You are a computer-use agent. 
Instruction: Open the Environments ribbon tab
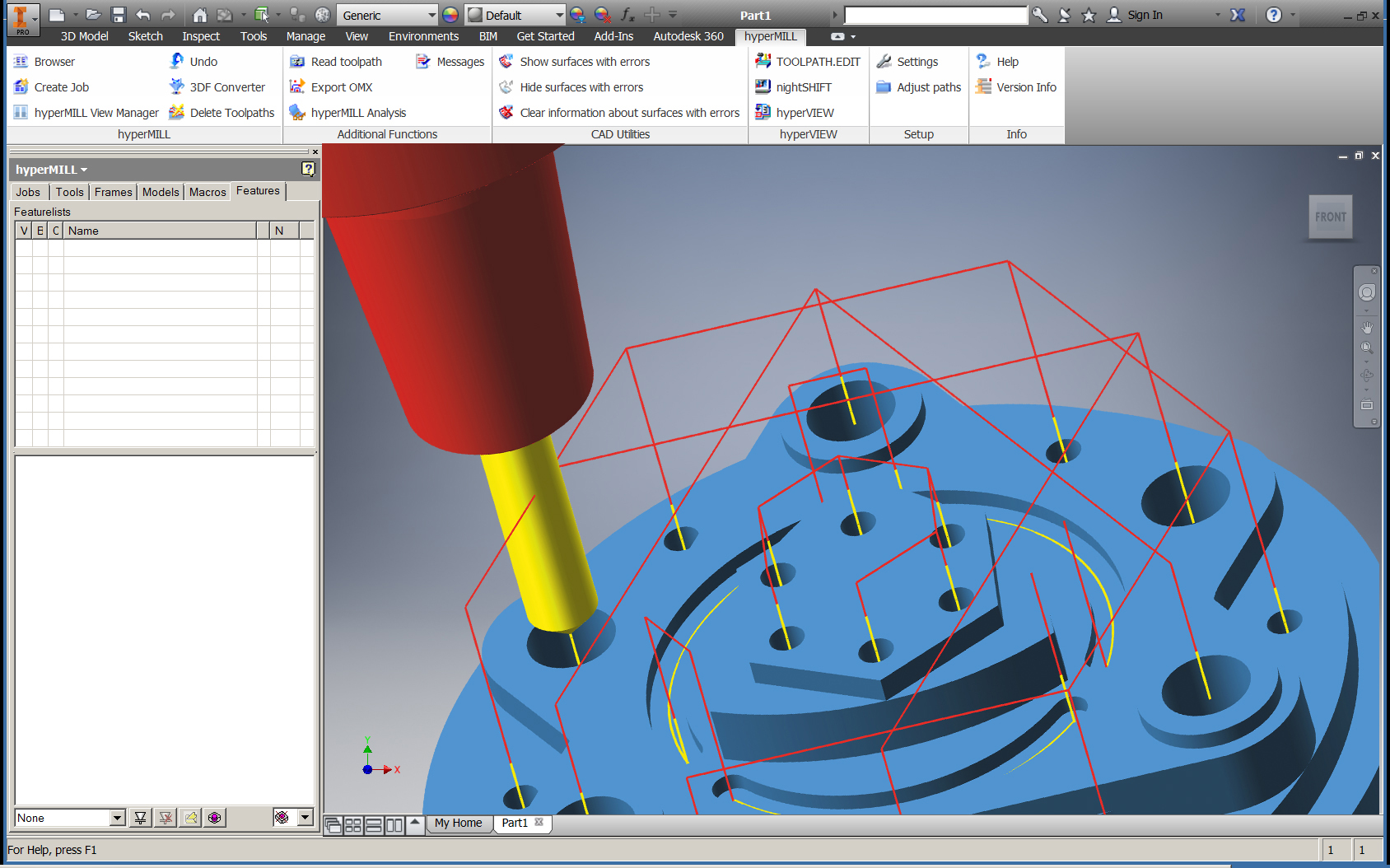pos(423,36)
